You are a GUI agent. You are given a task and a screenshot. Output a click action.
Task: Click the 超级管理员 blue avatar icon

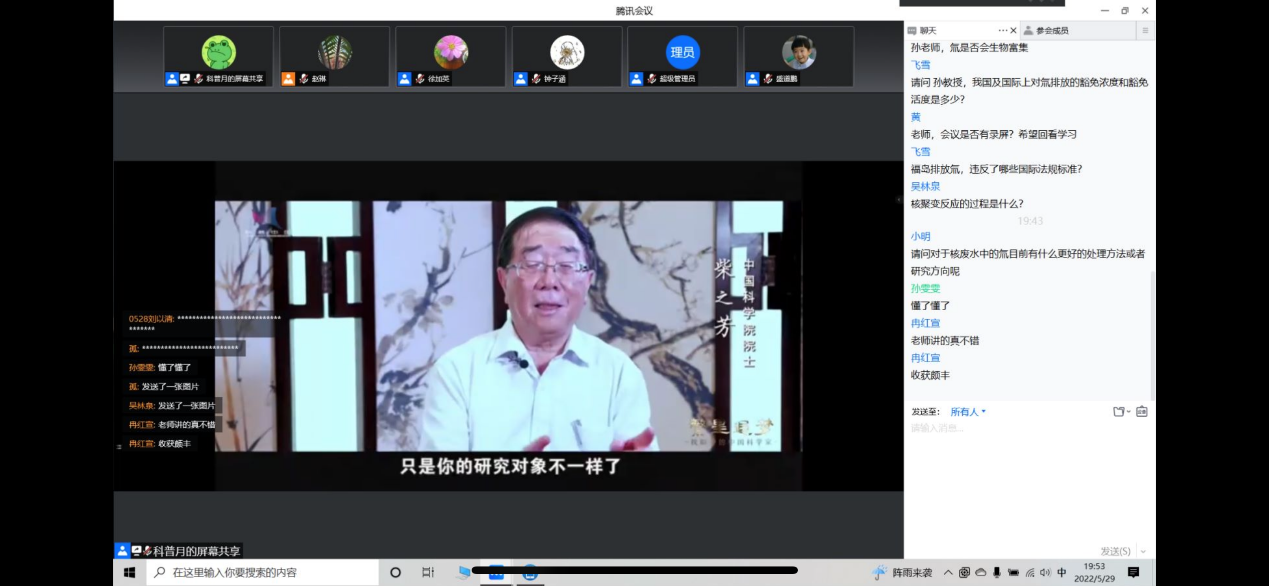click(x=683, y=52)
